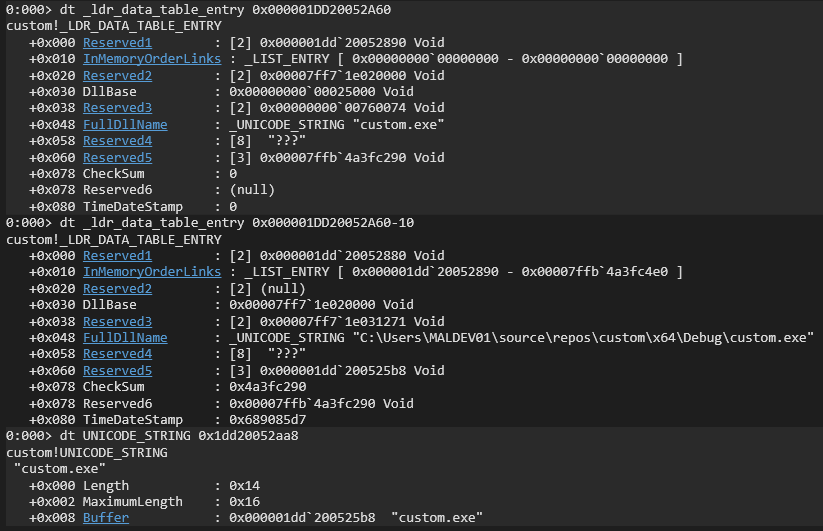This screenshot has height=531, width=823.
Task: Click Reserved5 link valued 0x000001dd`200525b8
Action: coord(117,370)
